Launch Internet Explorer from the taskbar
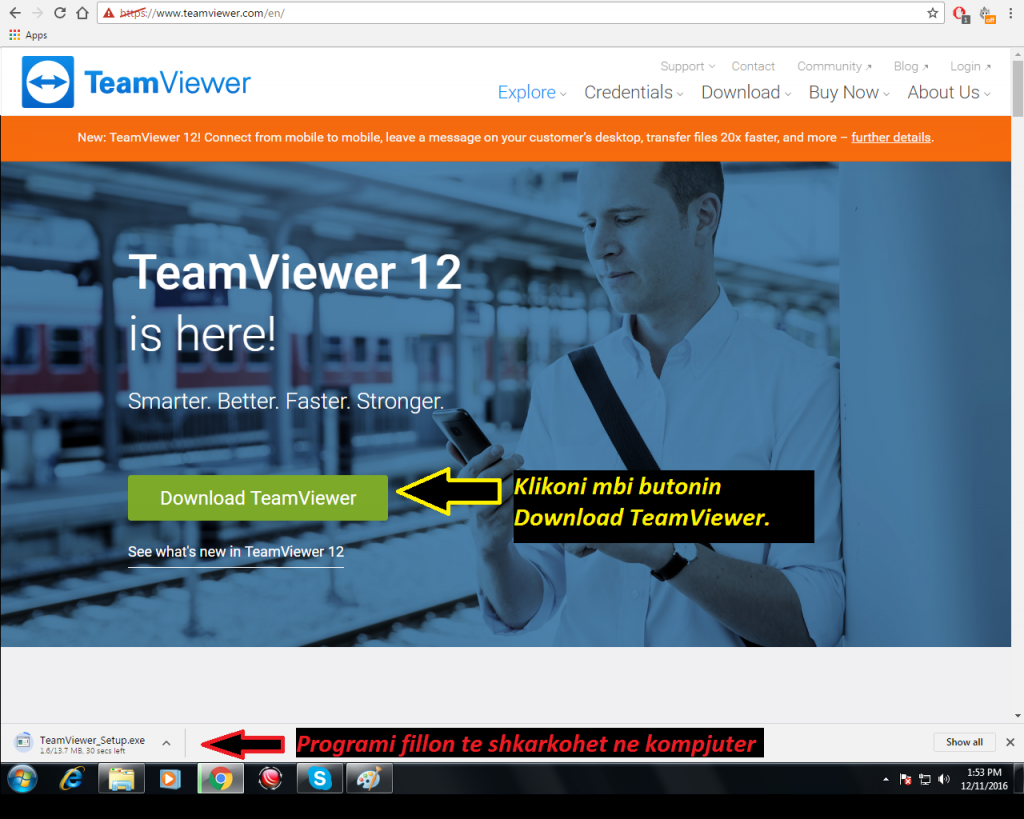The width and height of the screenshot is (1024, 819). (x=71, y=779)
